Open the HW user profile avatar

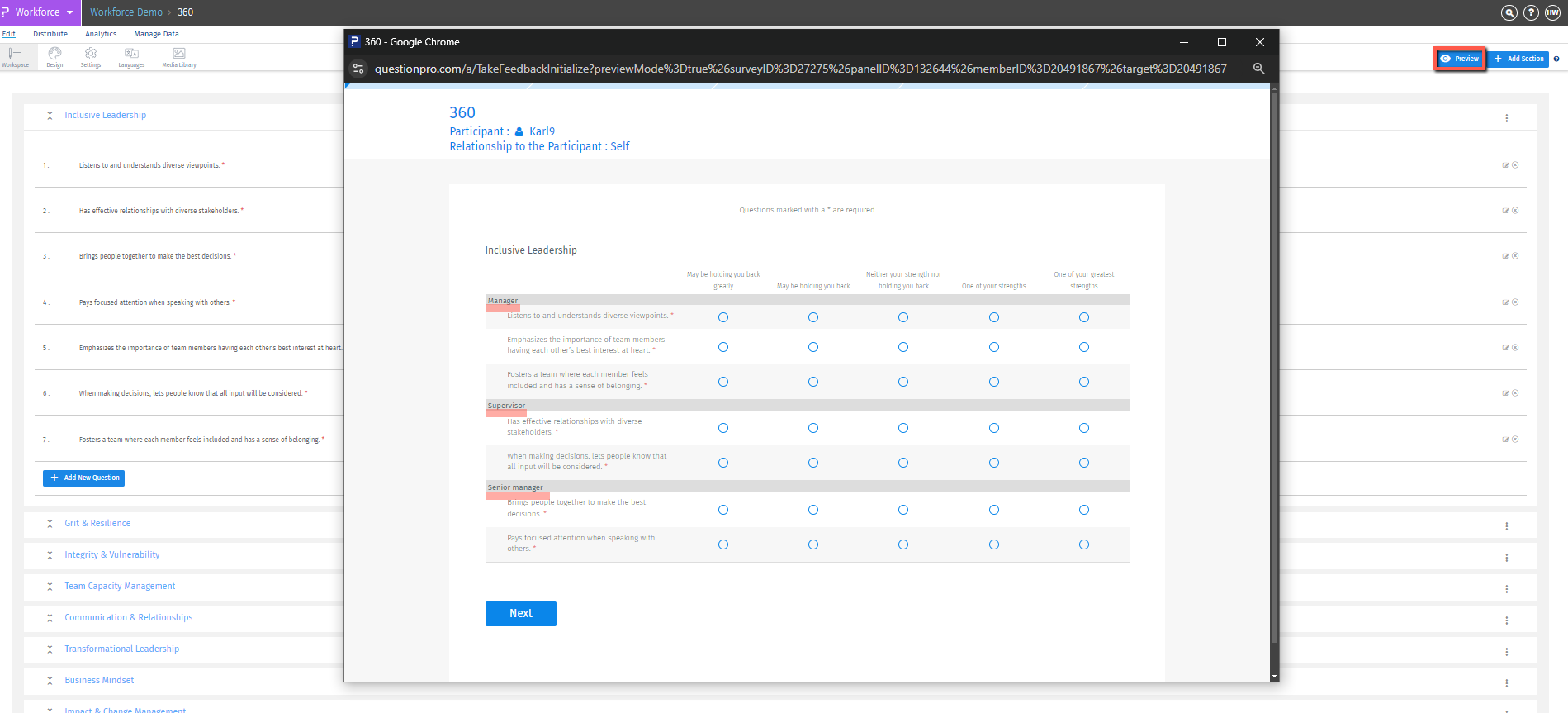(1552, 12)
